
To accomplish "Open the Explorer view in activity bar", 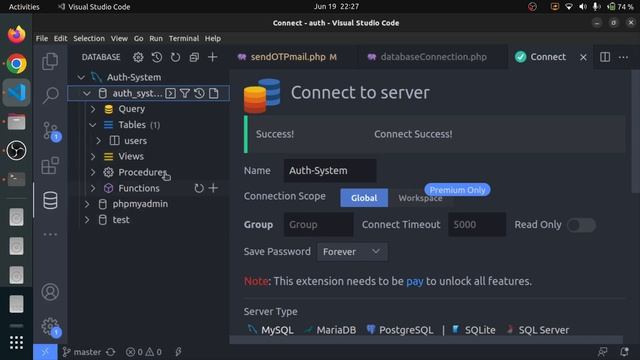I will 50,61.
